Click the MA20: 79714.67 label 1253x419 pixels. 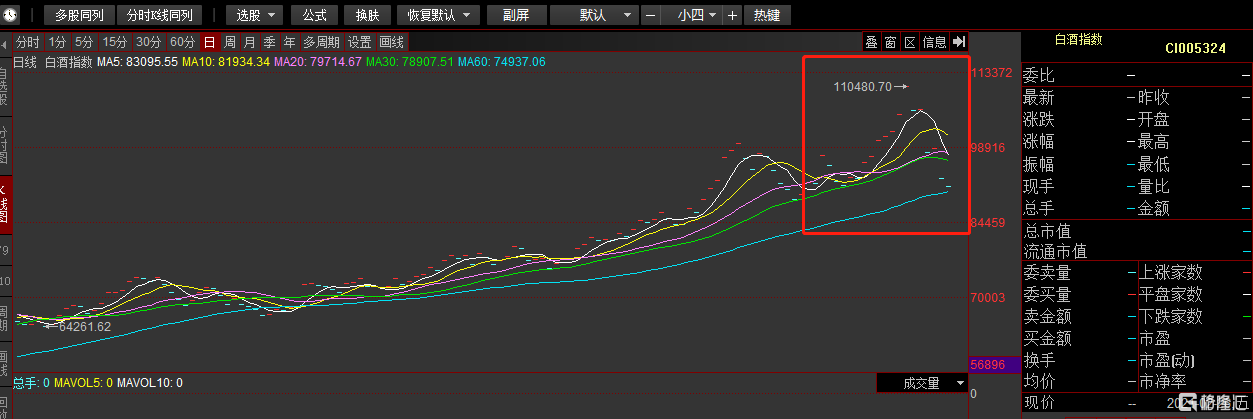tap(318, 62)
